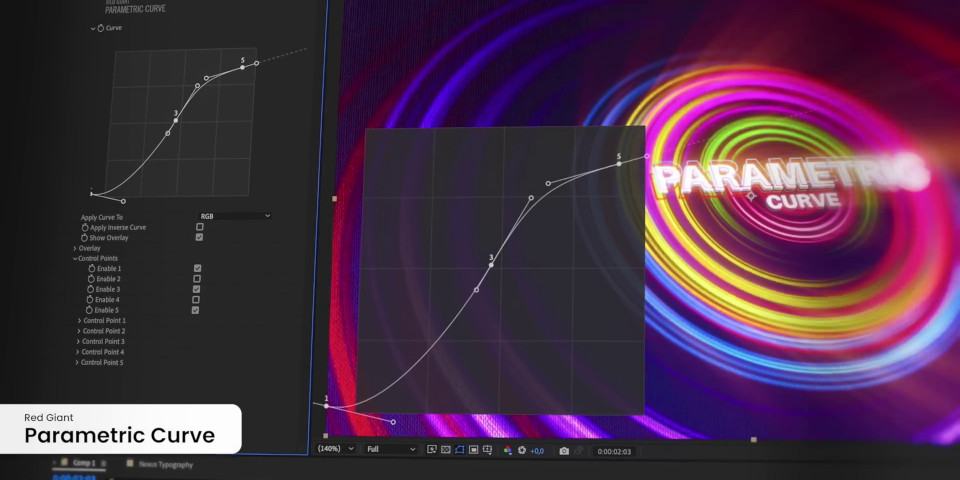Toggle the transparency grid button
This screenshot has width=960, height=480.
445,450
